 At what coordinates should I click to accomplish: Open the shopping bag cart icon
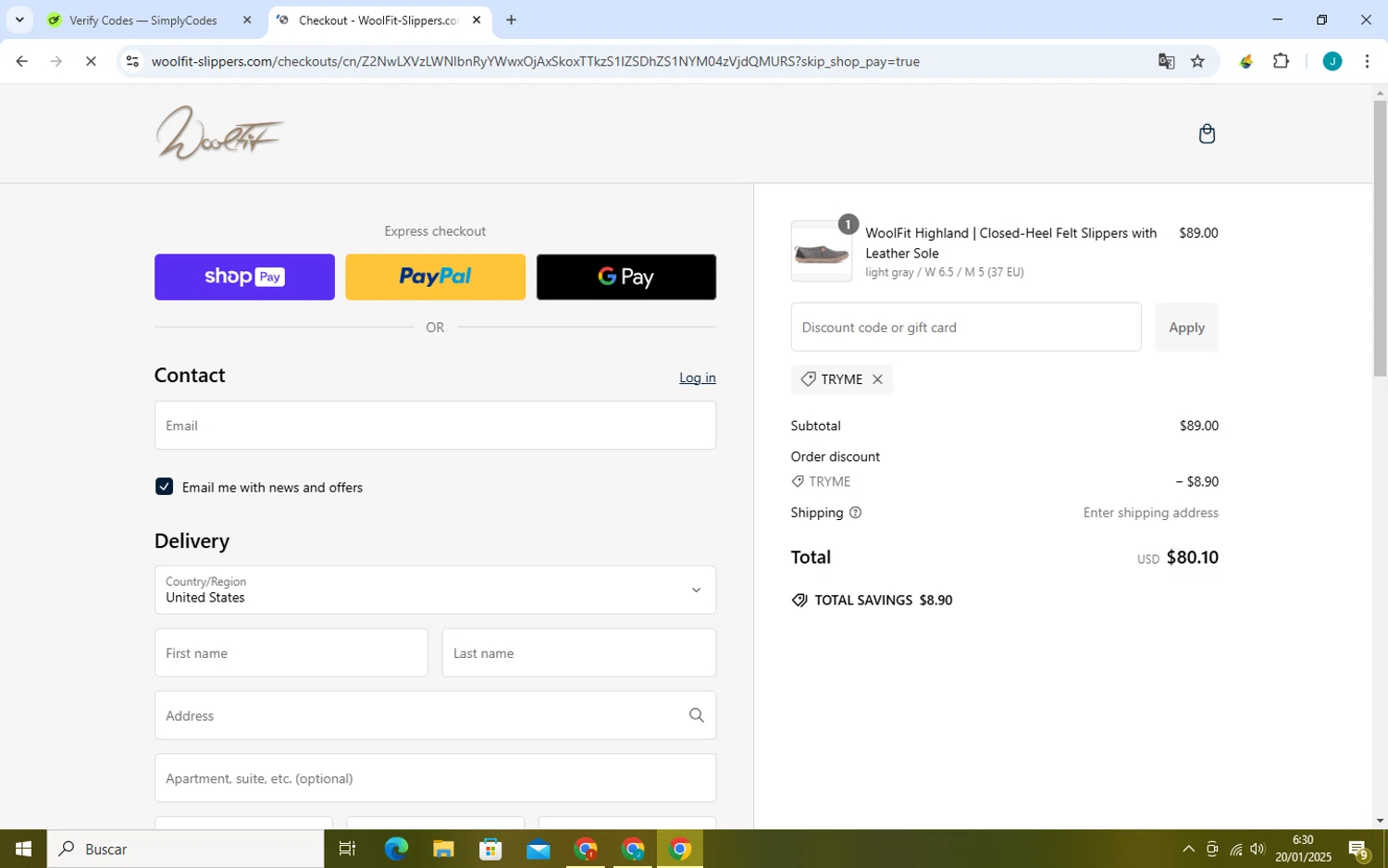tap(1207, 134)
